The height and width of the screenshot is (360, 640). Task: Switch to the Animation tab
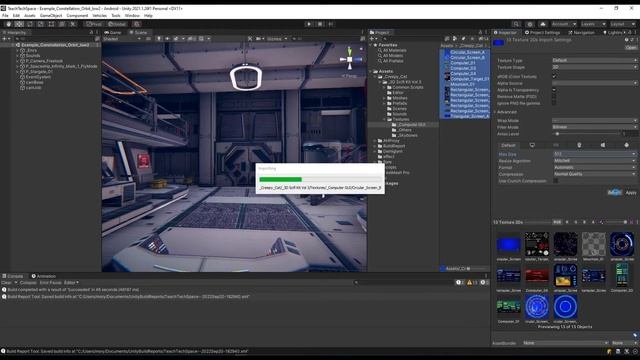(x=44, y=276)
